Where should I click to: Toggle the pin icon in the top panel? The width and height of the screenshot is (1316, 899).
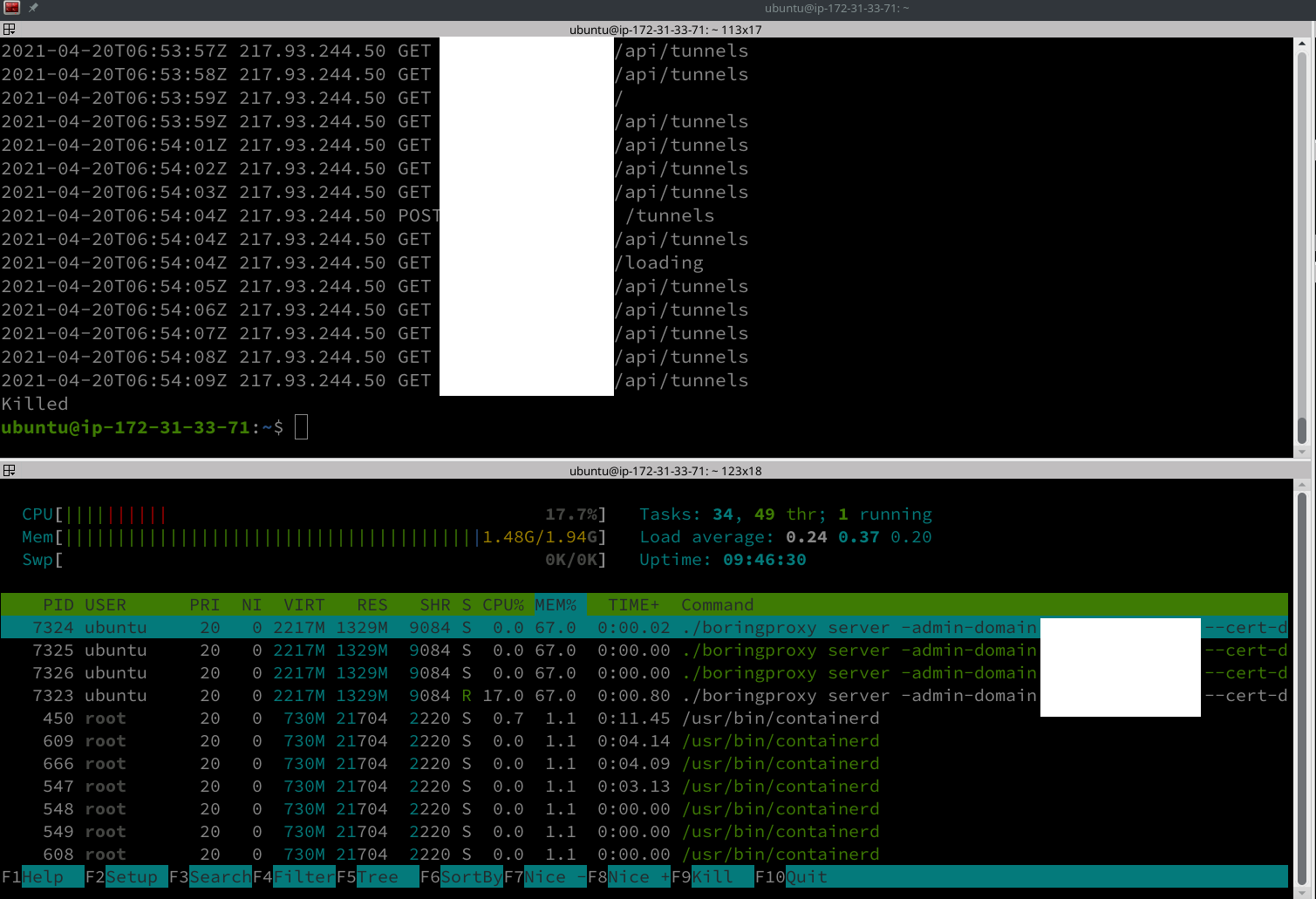tap(32, 8)
